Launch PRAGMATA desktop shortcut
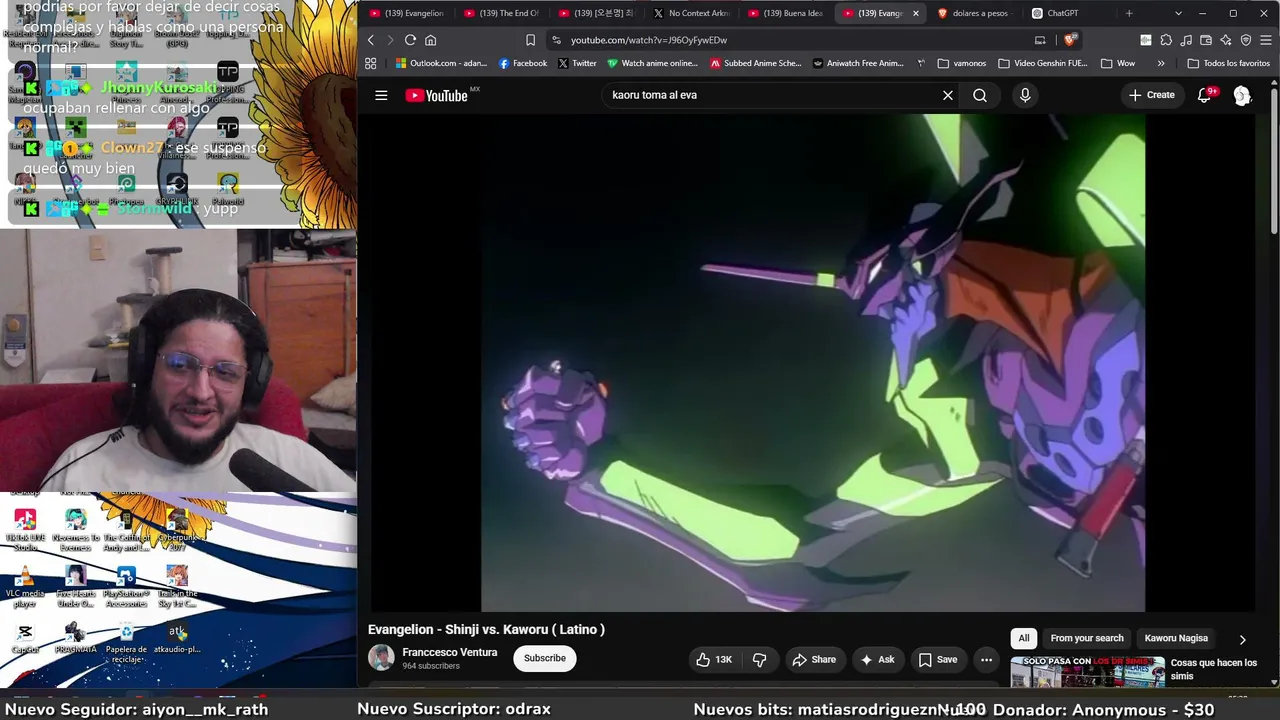Viewport: 1280px width, 720px height. pos(76,639)
